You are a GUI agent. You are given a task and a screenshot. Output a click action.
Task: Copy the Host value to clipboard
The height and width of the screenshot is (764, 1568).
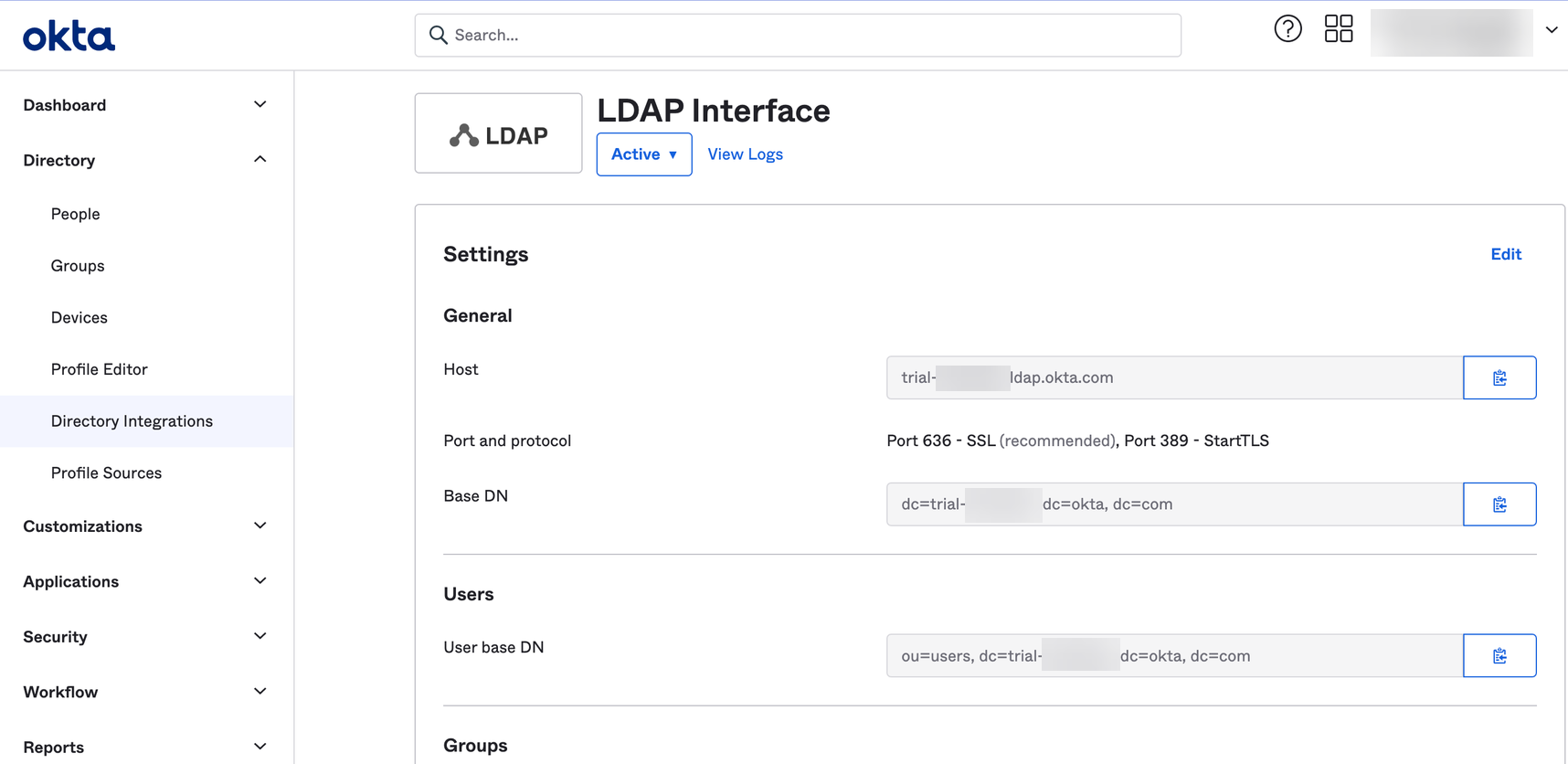pyautogui.click(x=1499, y=377)
